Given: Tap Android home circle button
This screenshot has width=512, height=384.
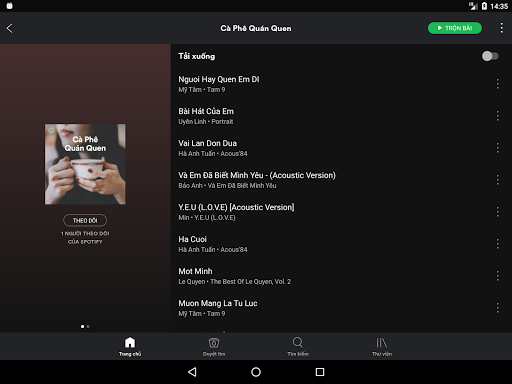Looking at the screenshot, I should (x=256, y=372).
